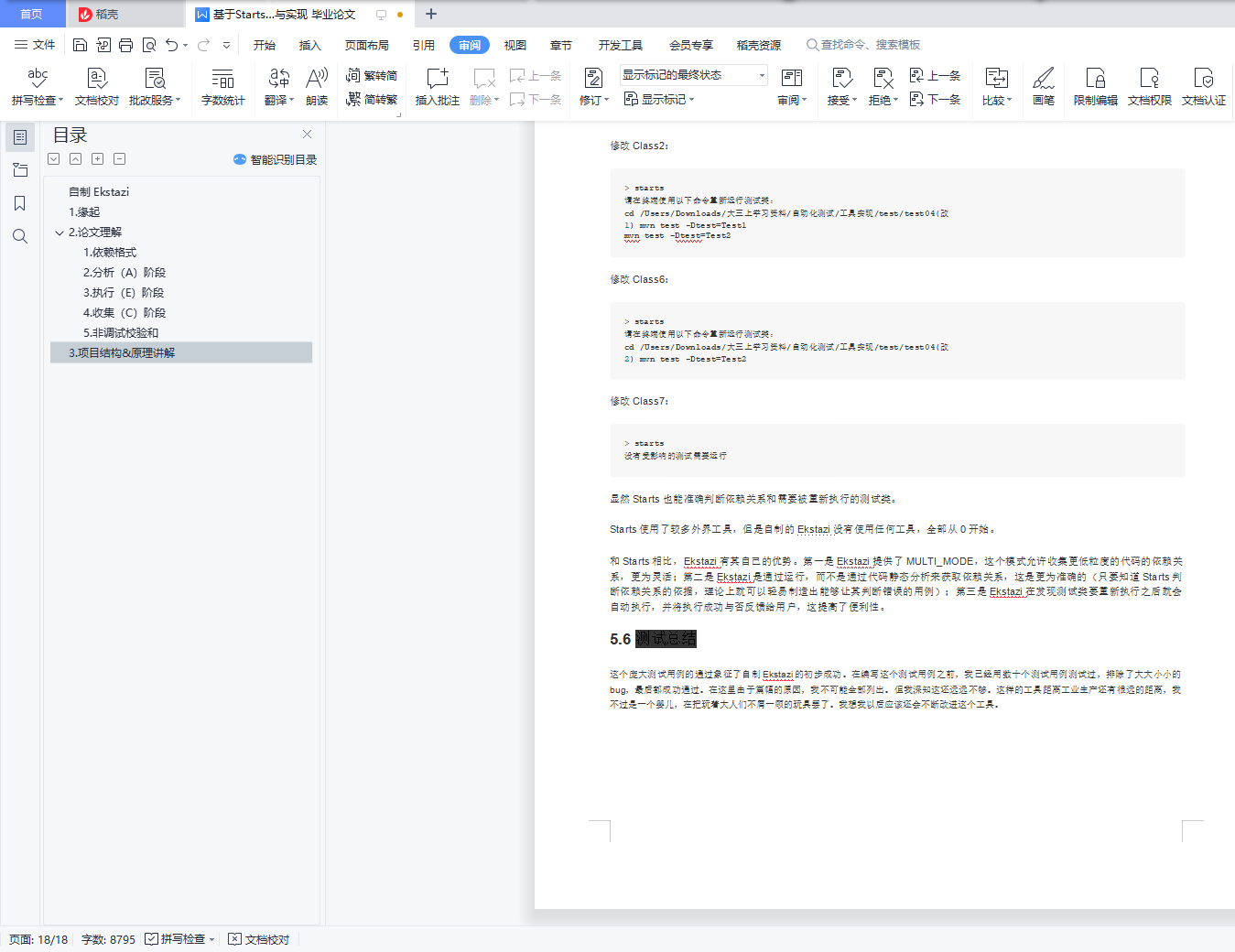Run 文档校对 document proofreading from ribbon
1235x952 pixels.
pyautogui.click(x=97, y=87)
